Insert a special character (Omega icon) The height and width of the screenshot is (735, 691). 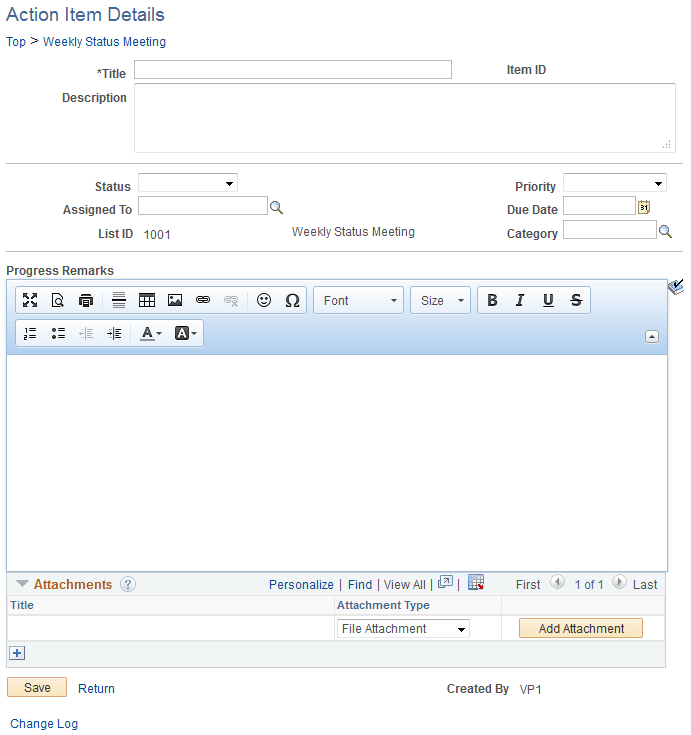tap(292, 300)
